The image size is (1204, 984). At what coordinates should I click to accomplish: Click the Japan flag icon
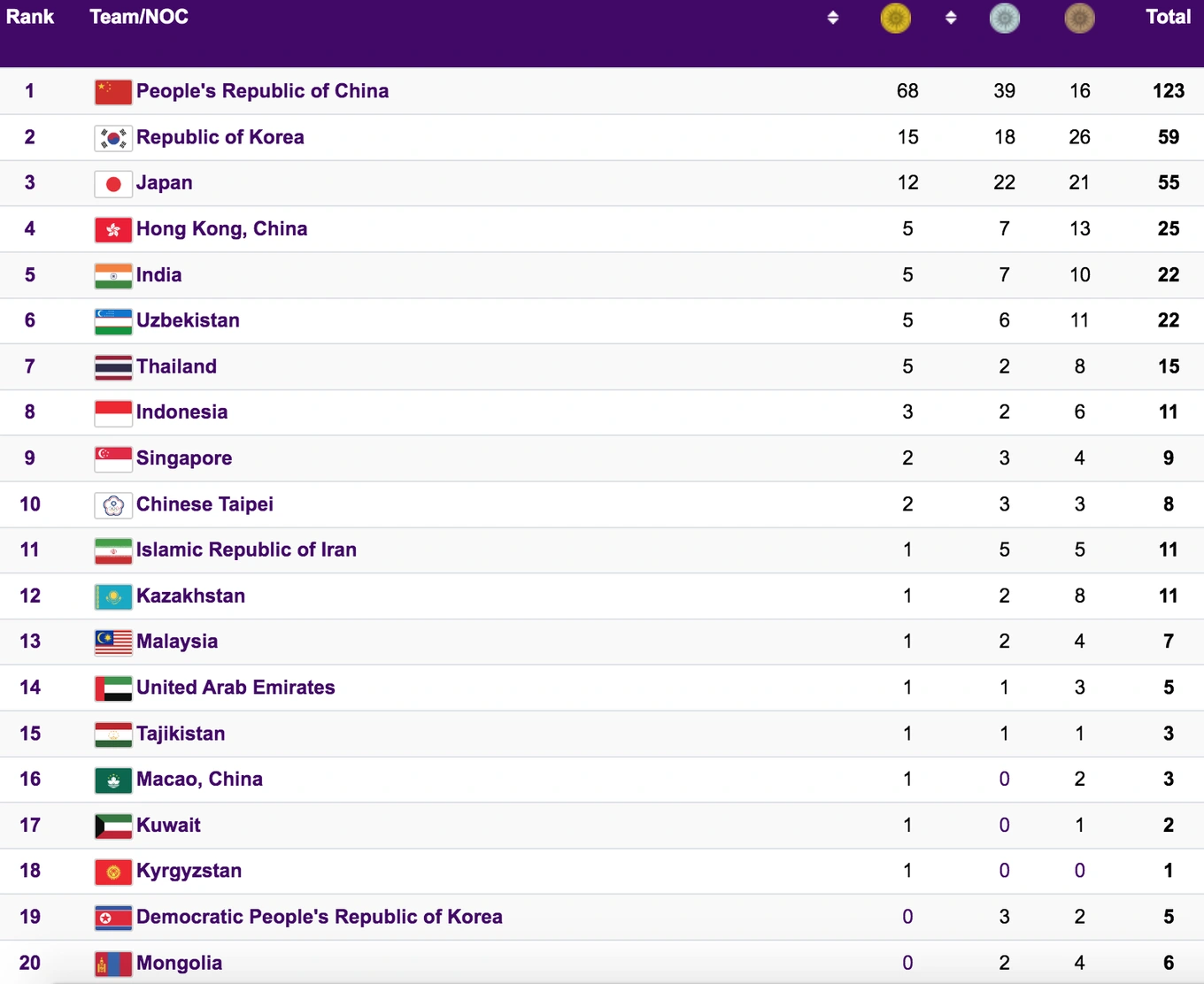113,183
